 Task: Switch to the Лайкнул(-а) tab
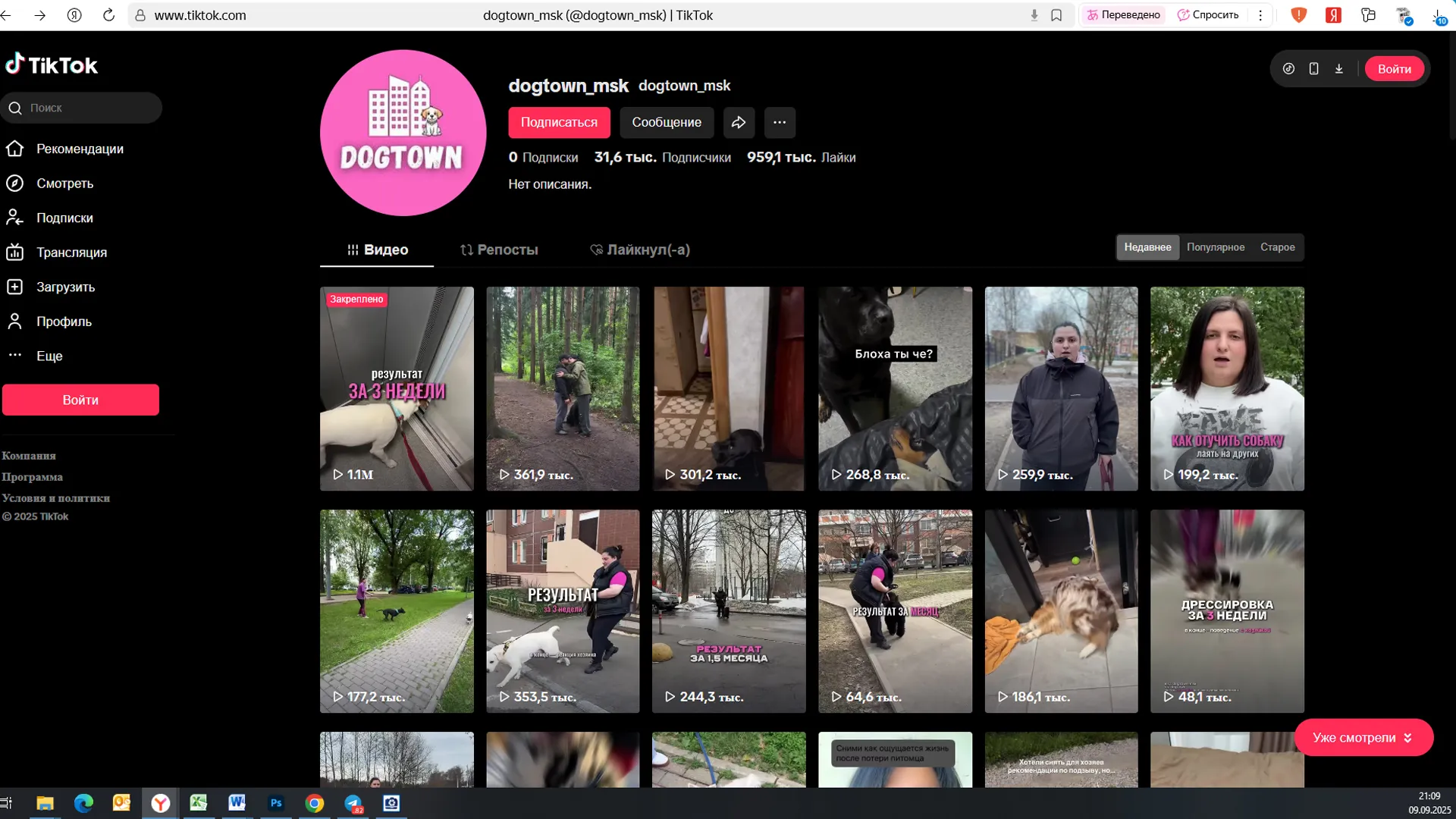coord(640,249)
